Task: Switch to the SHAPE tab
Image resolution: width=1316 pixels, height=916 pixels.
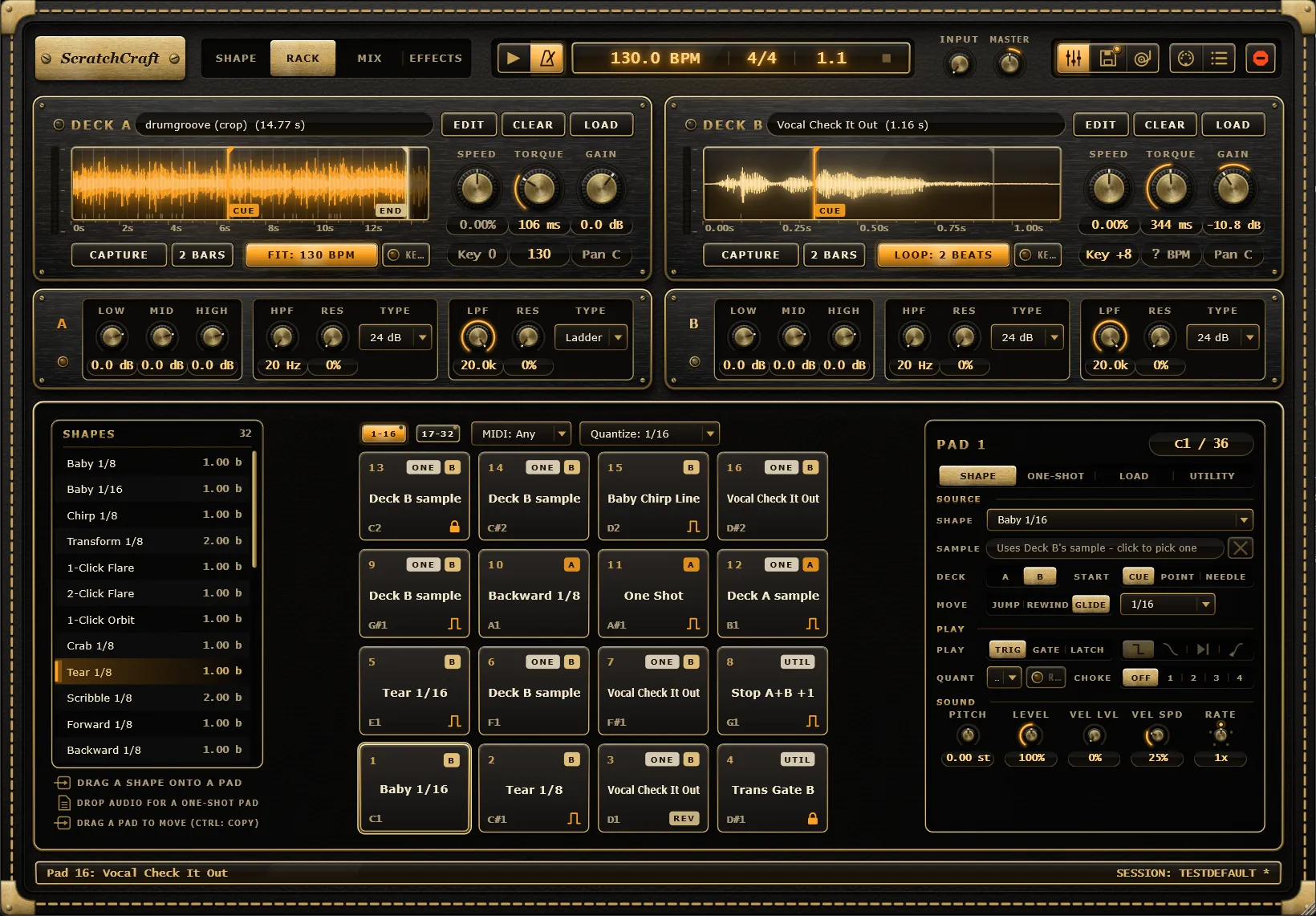Action: (236, 58)
